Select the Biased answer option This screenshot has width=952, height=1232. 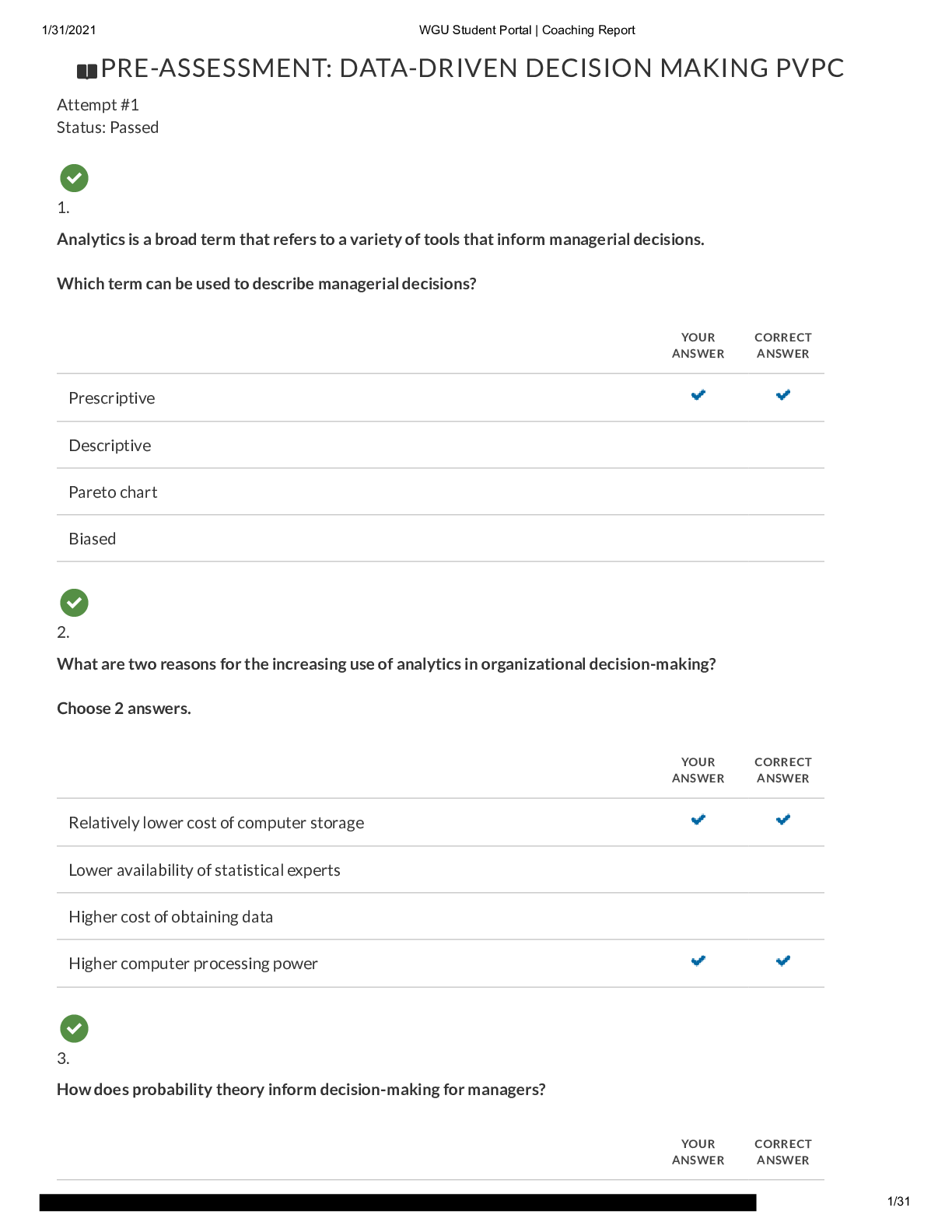(92, 539)
